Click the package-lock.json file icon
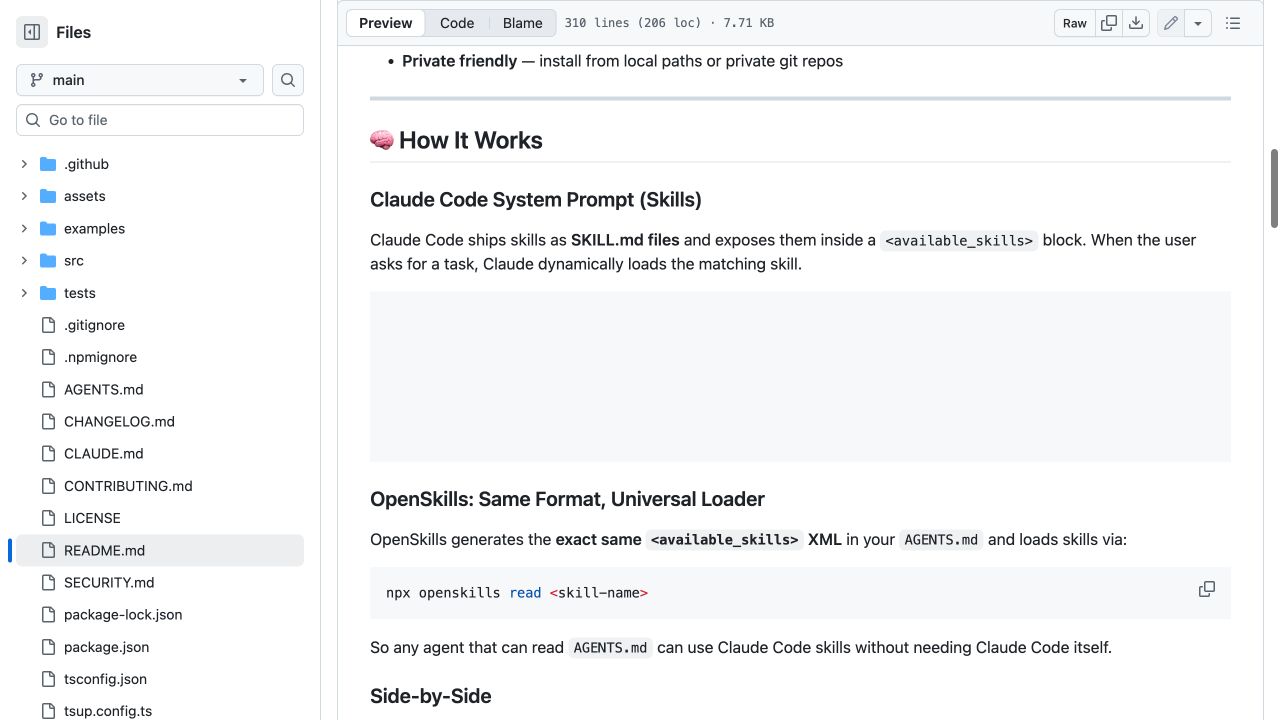This screenshot has width=1280, height=720. pyautogui.click(x=48, y=614)
